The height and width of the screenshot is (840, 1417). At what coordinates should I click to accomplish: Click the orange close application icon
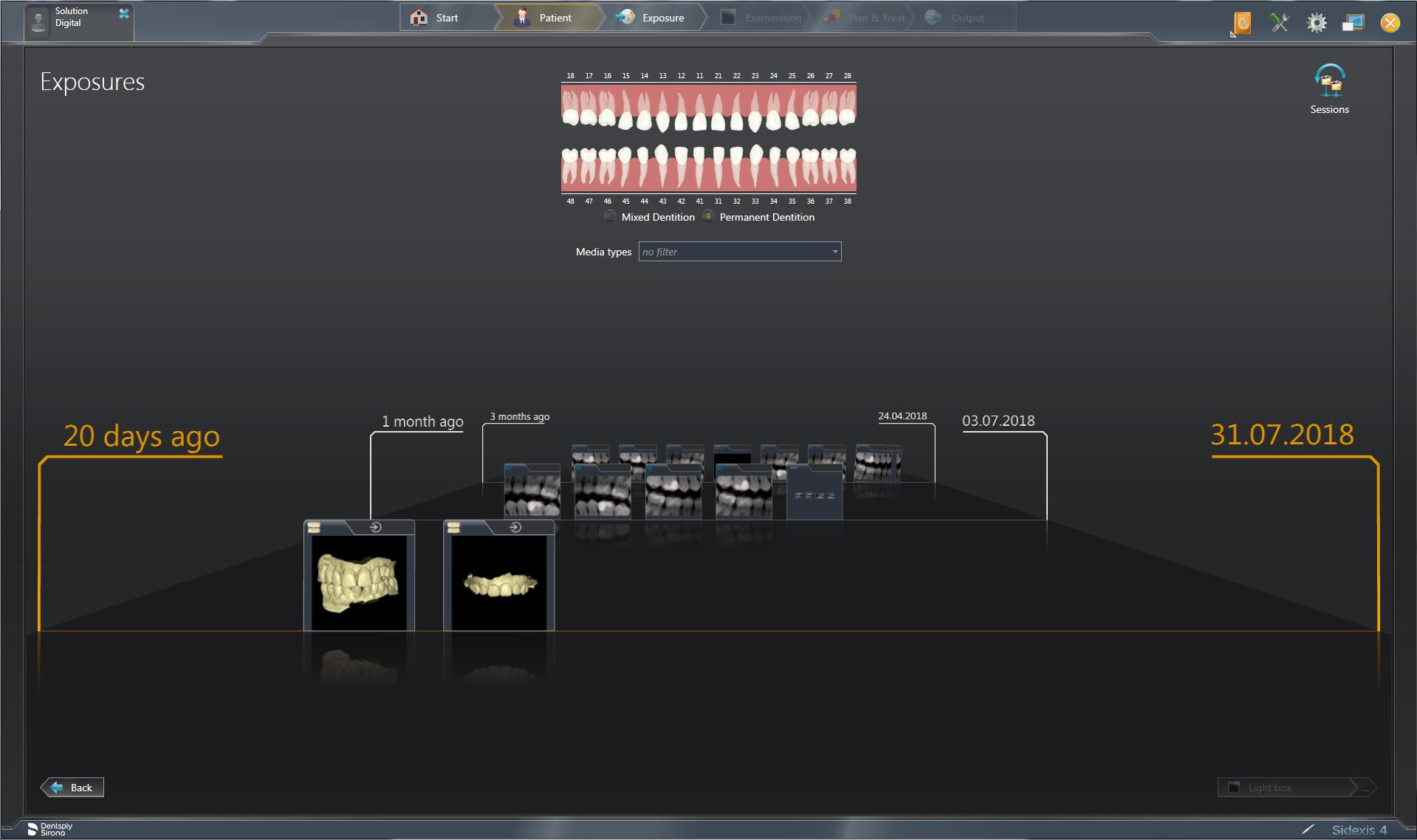point(1390,23)
